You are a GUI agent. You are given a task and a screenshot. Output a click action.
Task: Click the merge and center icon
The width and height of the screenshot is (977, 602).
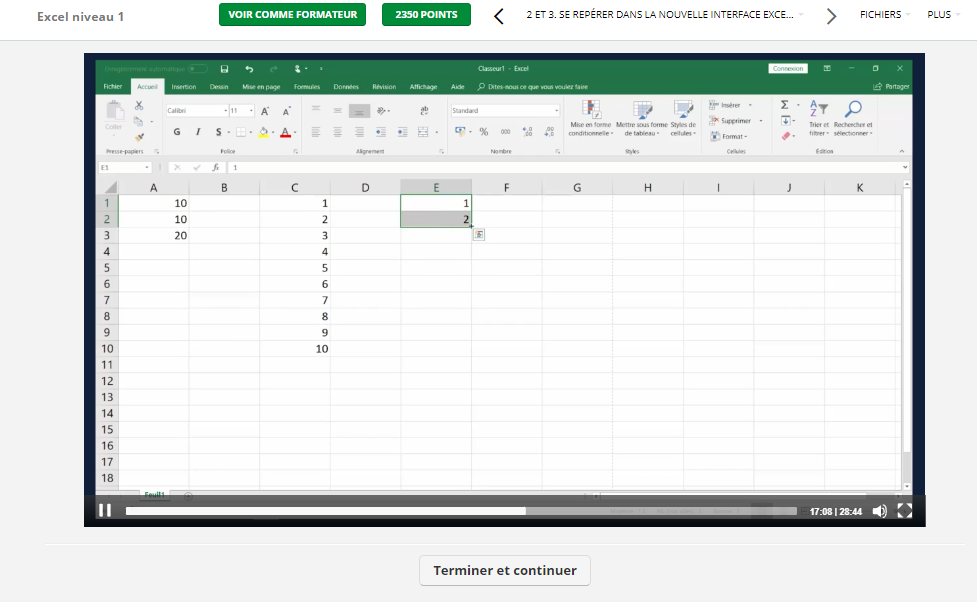click(x=424, y=131)
